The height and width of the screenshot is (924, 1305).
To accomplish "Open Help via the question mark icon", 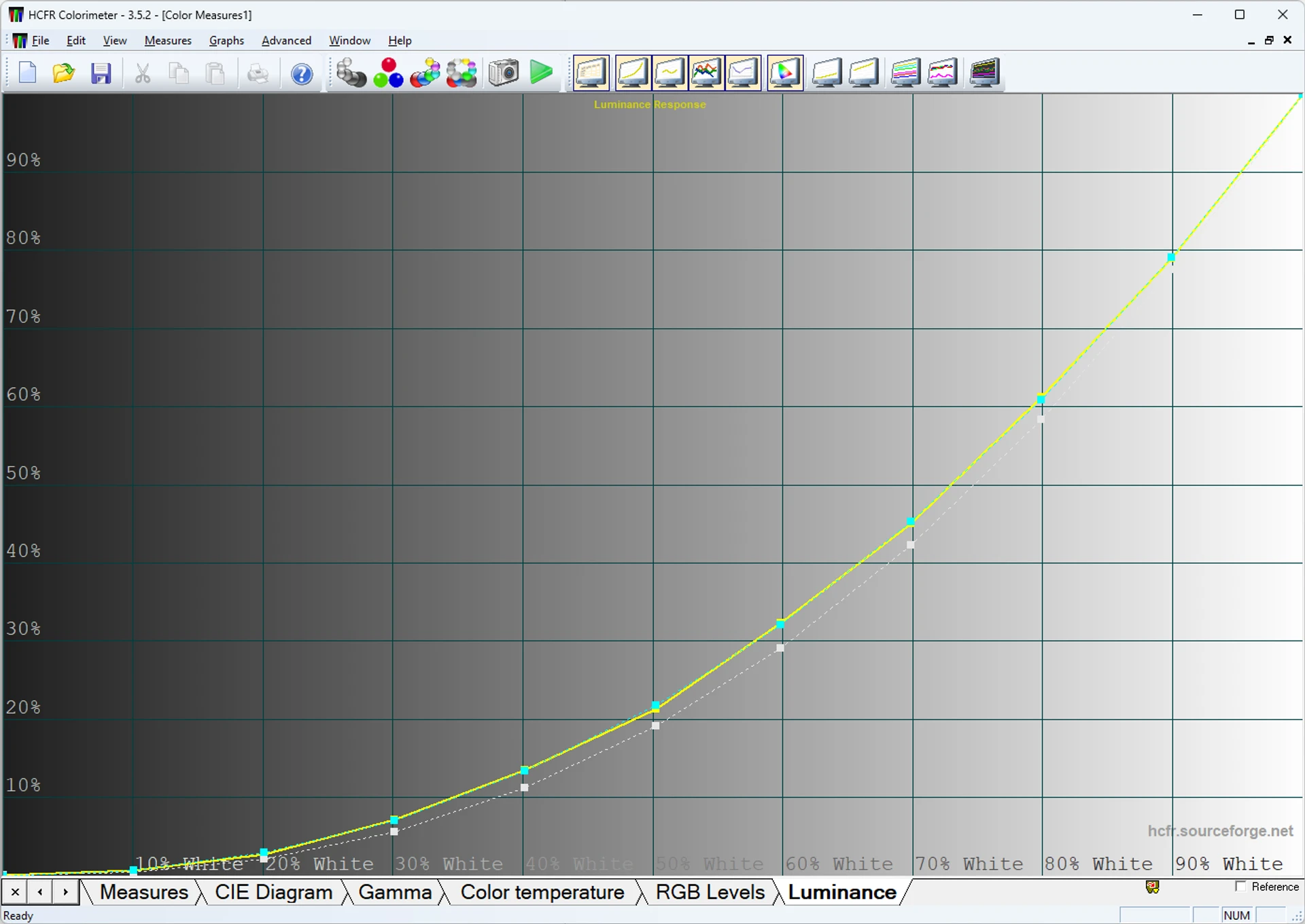I will tap(302, 73).
